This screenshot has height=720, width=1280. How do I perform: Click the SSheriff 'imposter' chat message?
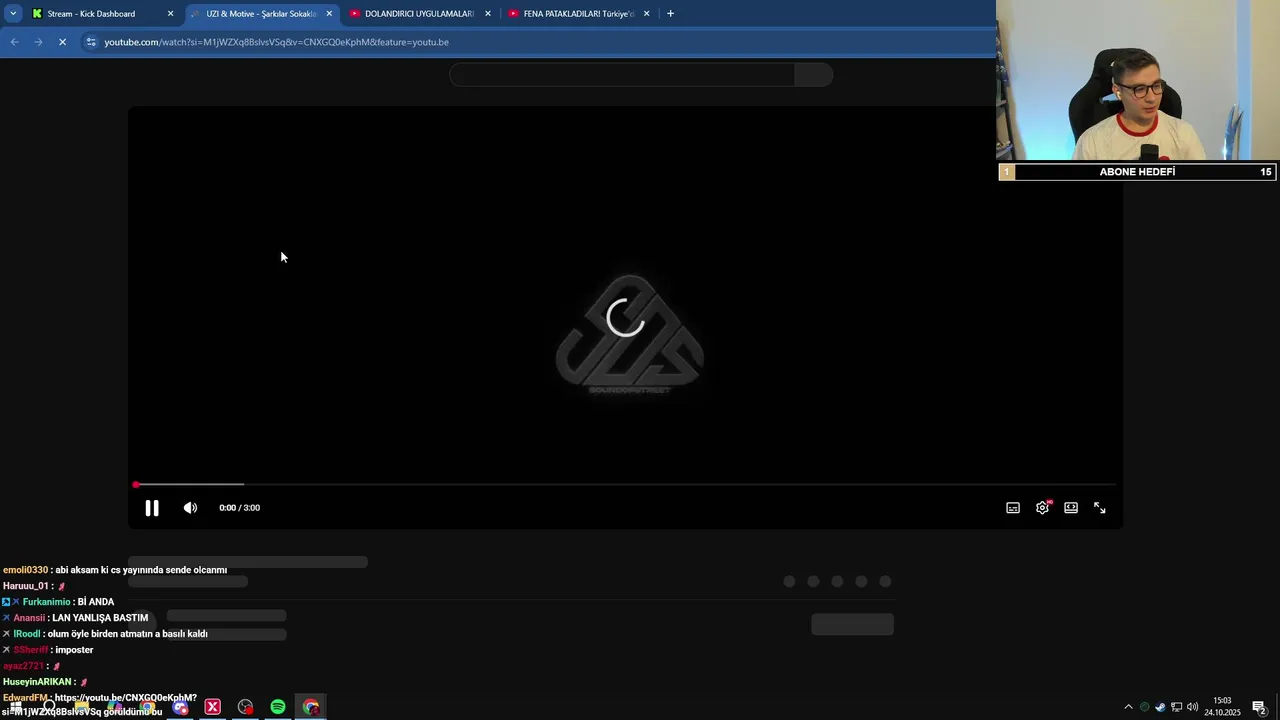pos(48,650)
